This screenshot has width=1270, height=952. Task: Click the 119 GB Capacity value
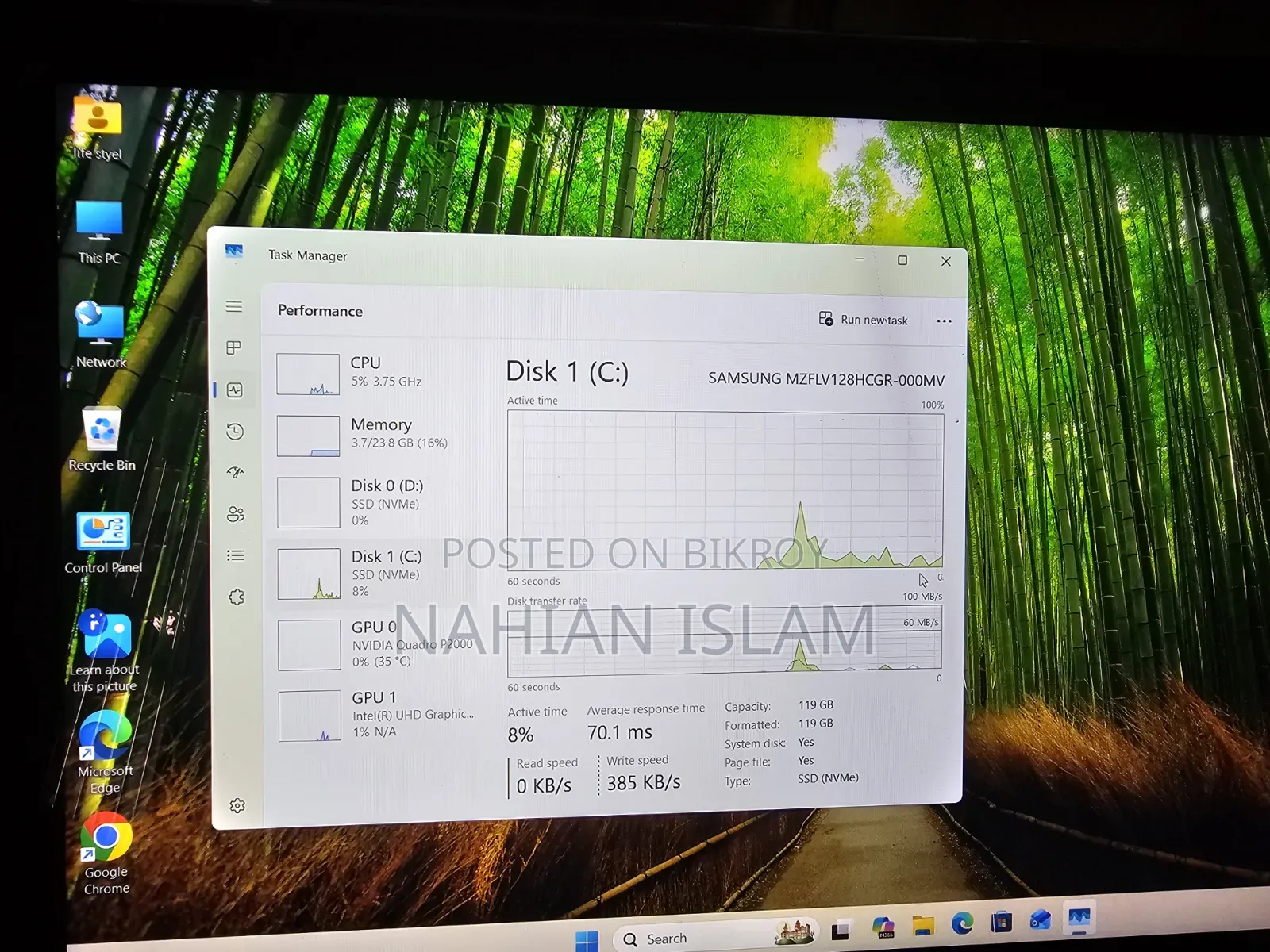click(x=816, y=704)
